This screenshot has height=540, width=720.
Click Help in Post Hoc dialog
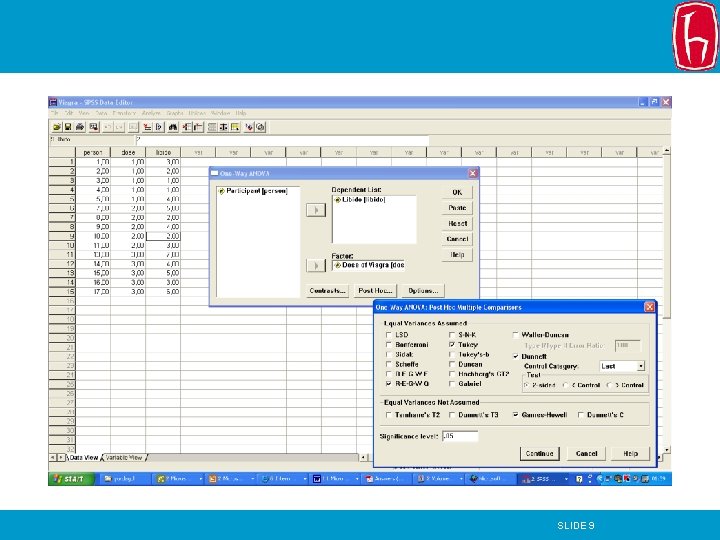point(630,454)
